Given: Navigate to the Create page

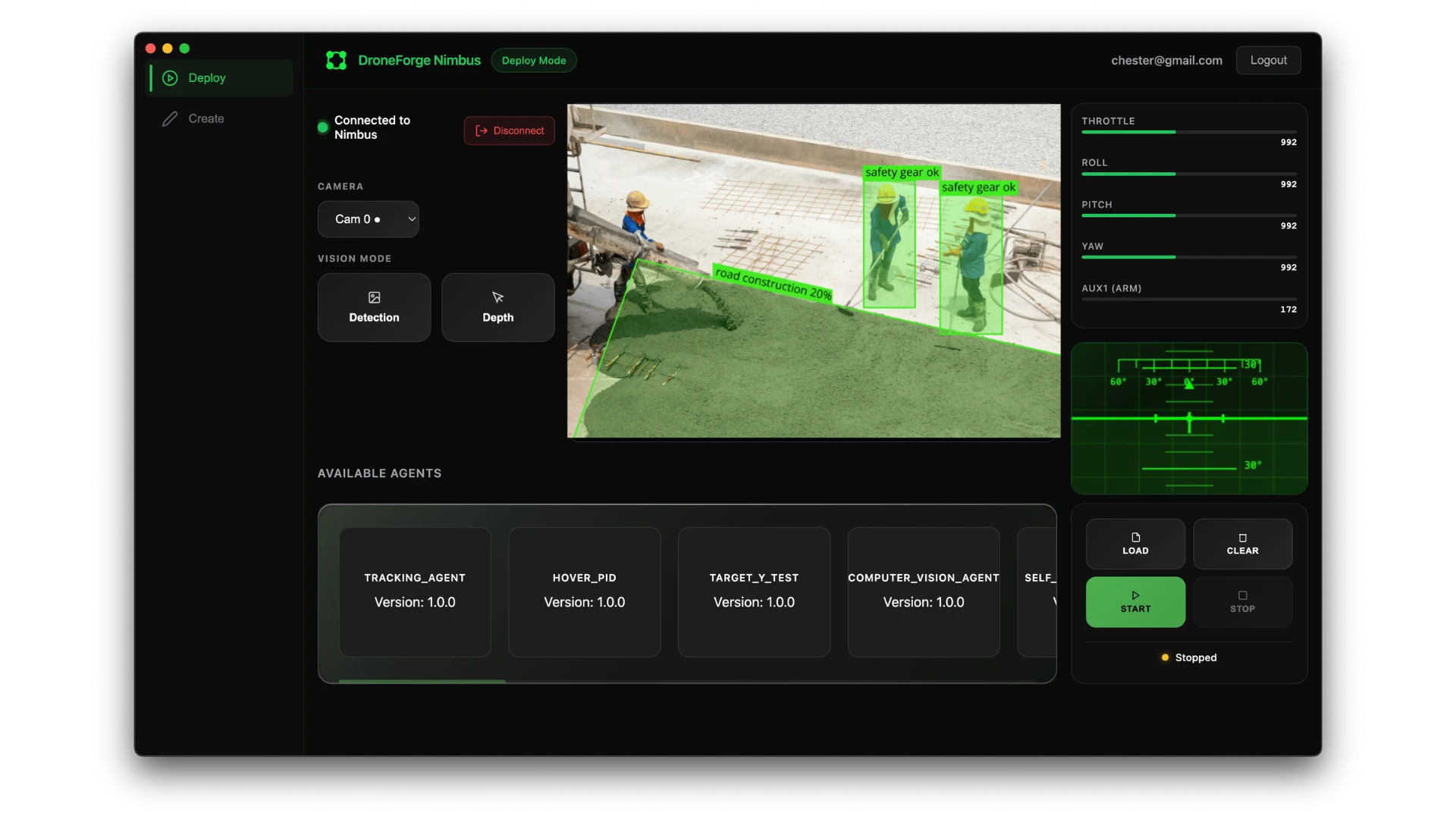Looking at the screenshot, I should 206,118.
